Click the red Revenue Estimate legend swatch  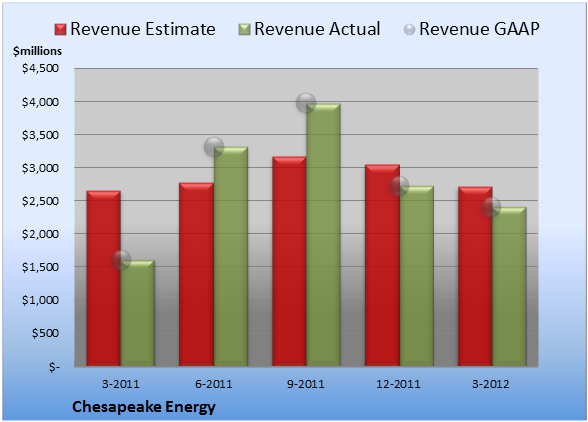point(60,30)
